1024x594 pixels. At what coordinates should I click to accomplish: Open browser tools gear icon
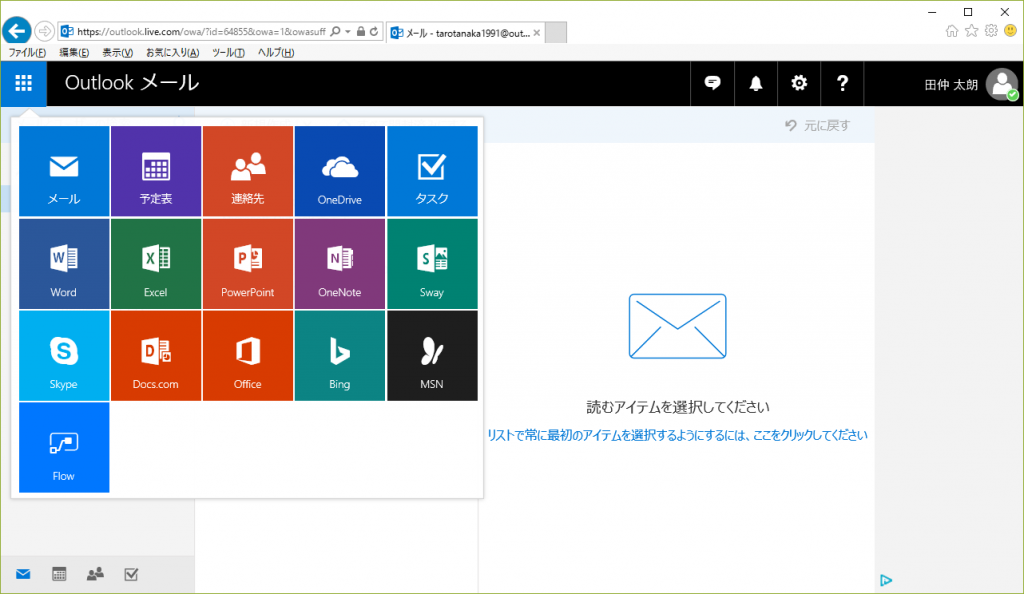pos(991,31)
